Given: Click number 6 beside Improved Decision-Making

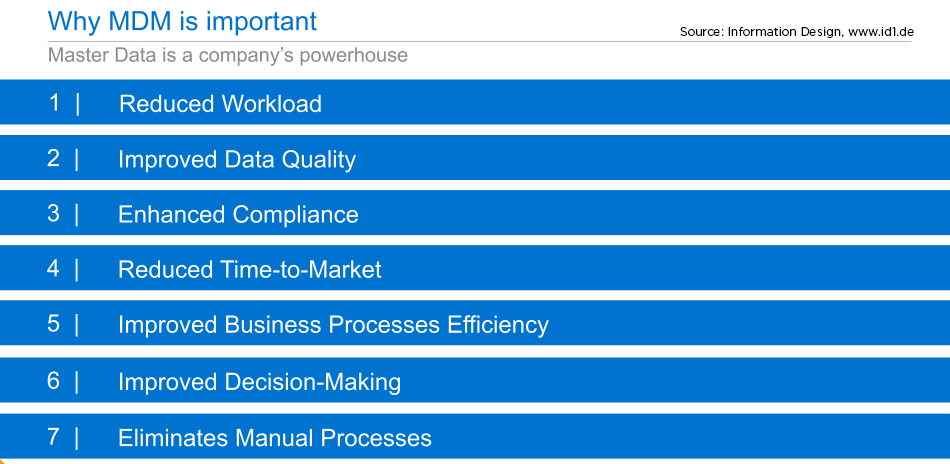Looking at the screenshot, I should [54, 380].
